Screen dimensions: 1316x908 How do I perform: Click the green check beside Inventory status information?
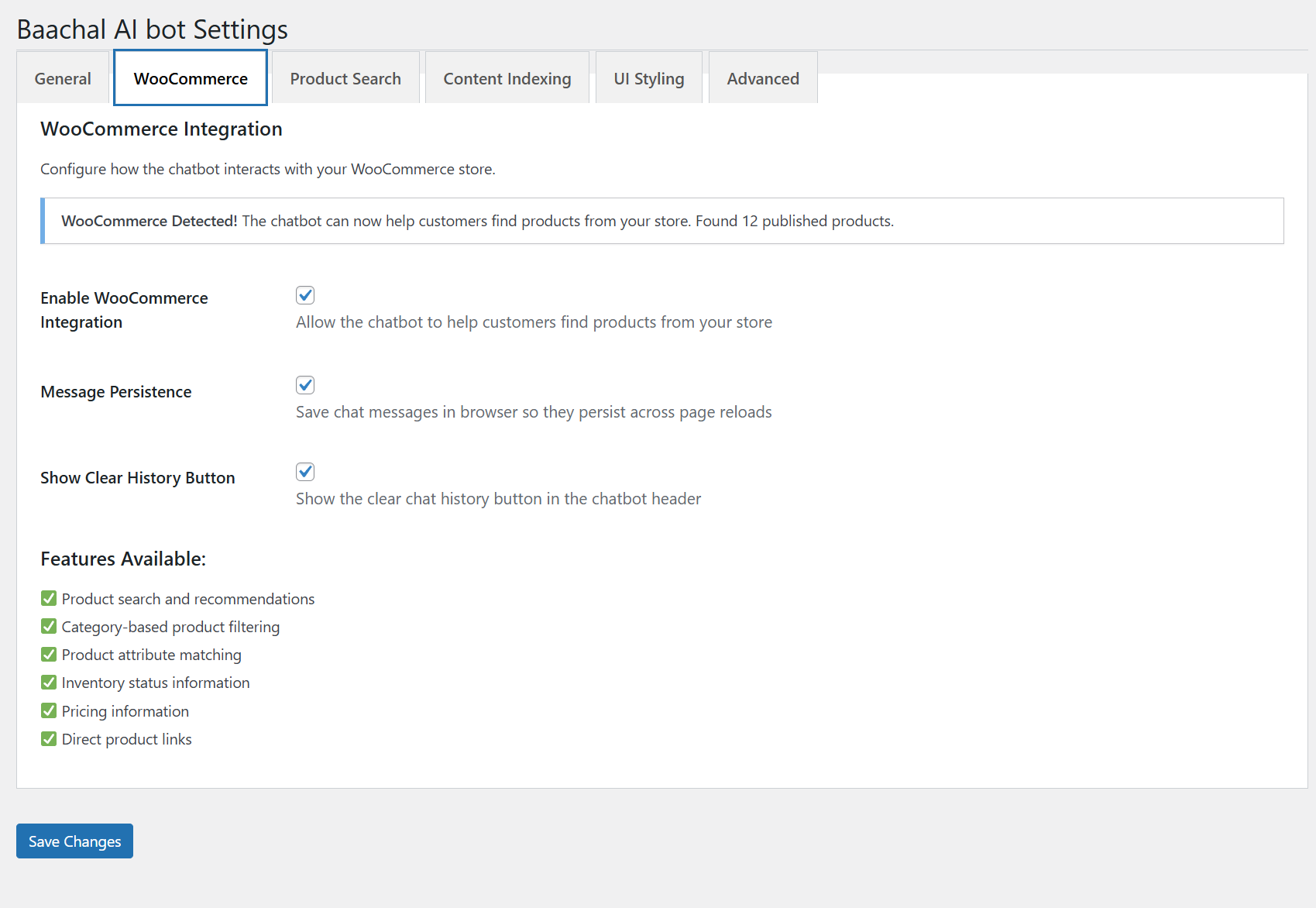[49, 682]
